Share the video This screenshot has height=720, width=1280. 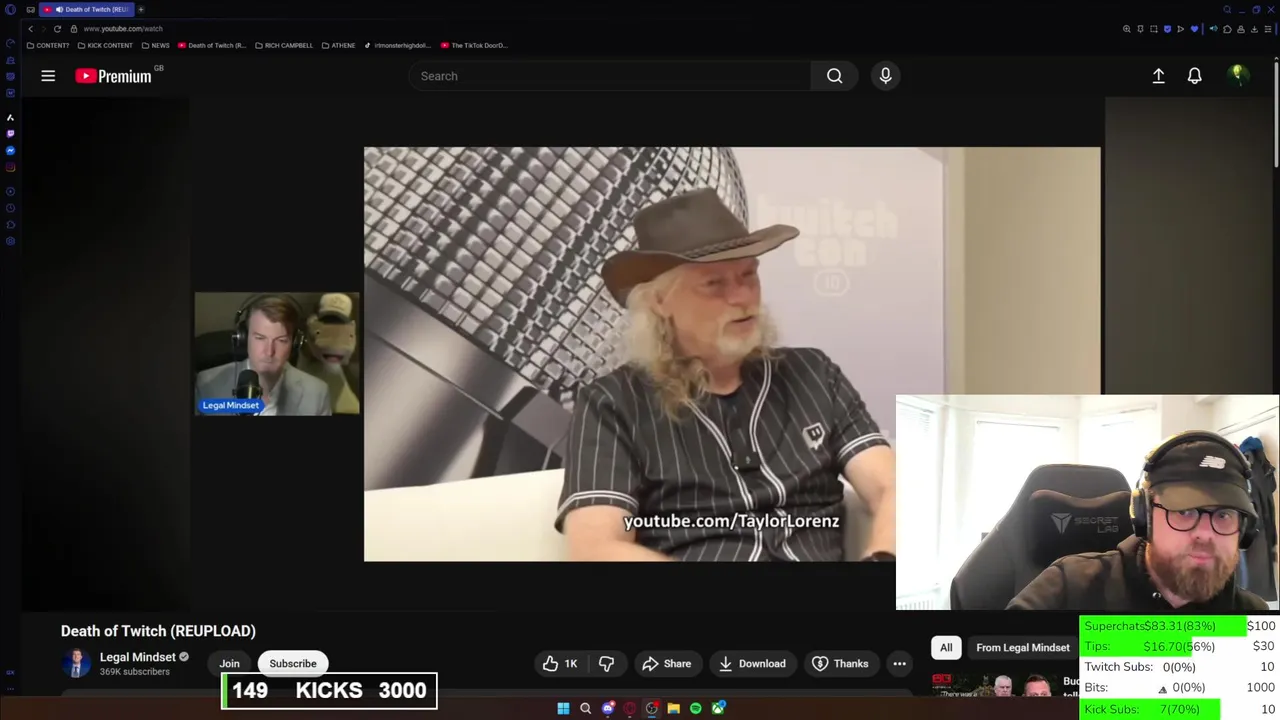click(666, 663)
